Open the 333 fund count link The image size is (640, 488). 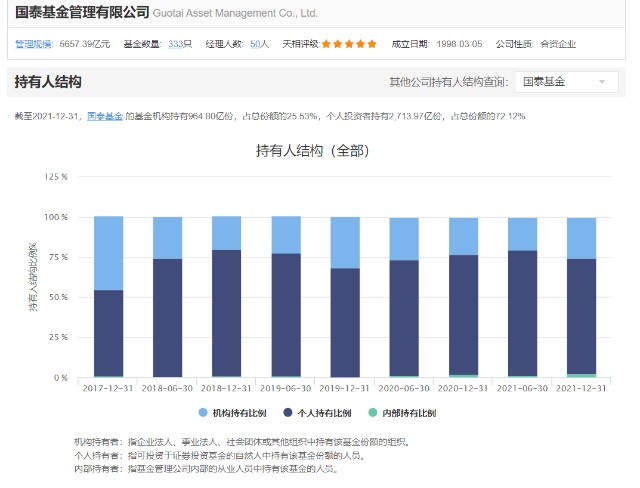[x=174, y=44]
